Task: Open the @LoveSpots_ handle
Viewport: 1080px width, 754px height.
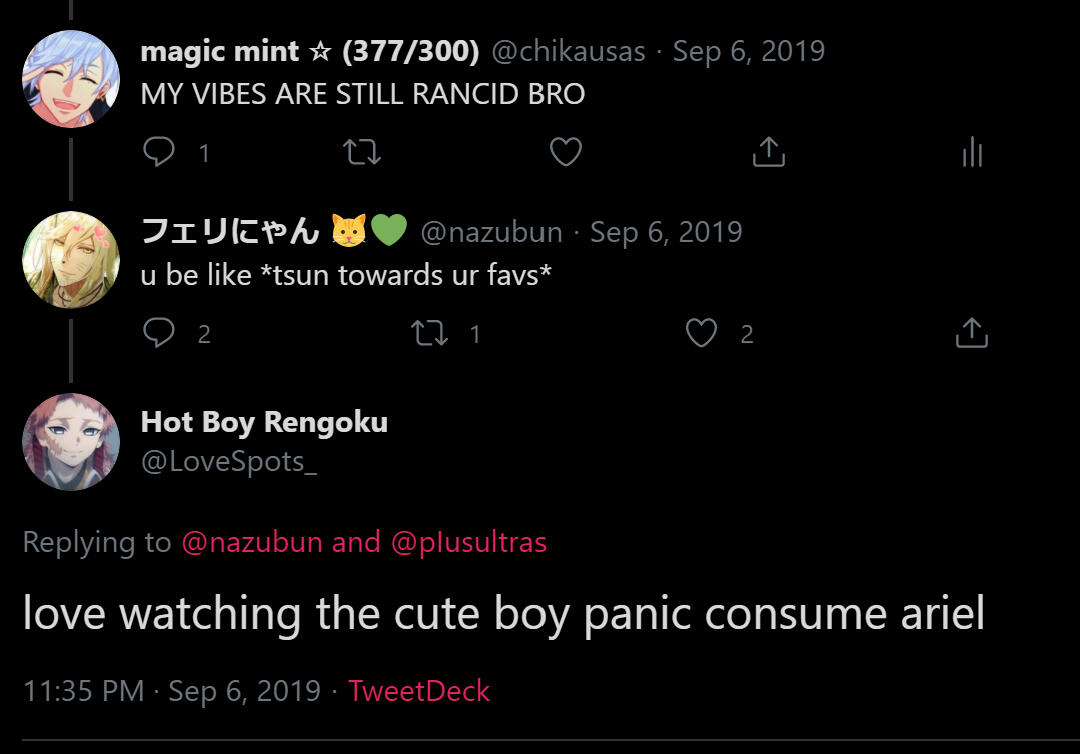Action: pyautogui.click(x=229, y=461)
